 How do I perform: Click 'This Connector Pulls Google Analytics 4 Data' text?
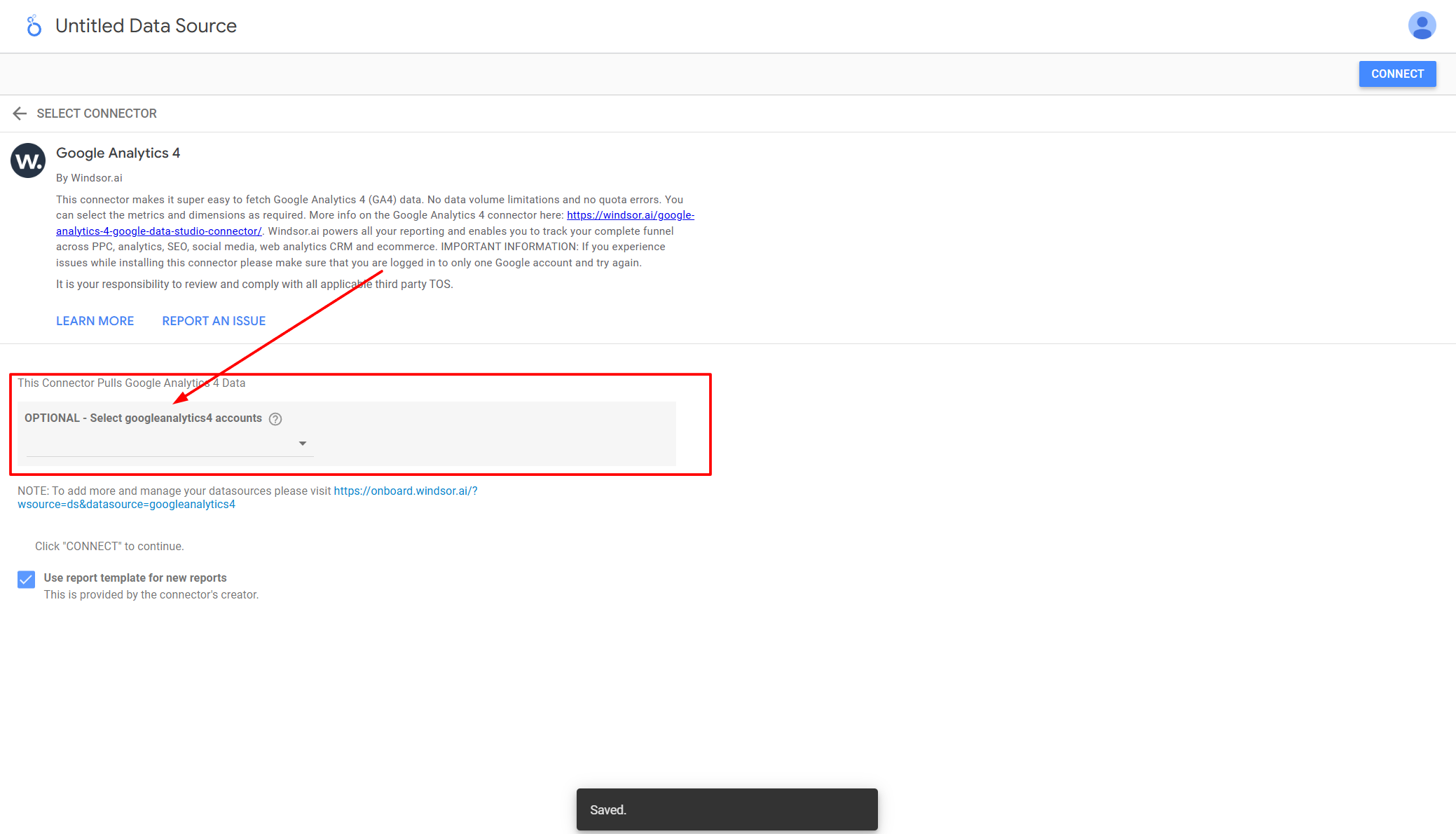(131, 383)
